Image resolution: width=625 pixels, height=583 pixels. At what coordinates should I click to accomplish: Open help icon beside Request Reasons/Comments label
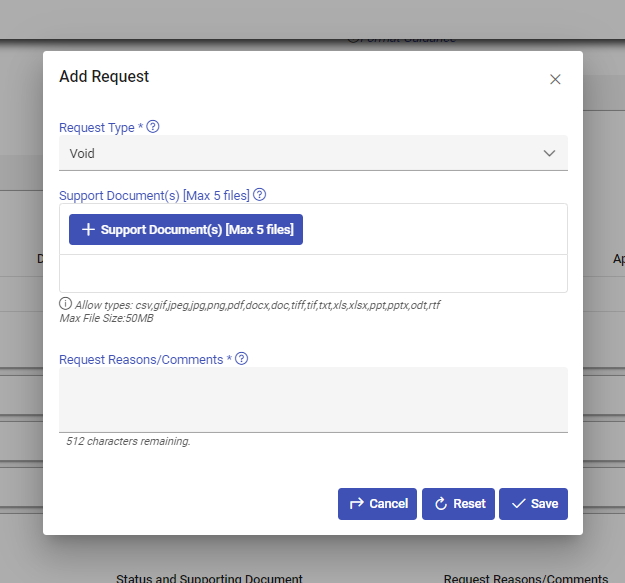[241, 359]
